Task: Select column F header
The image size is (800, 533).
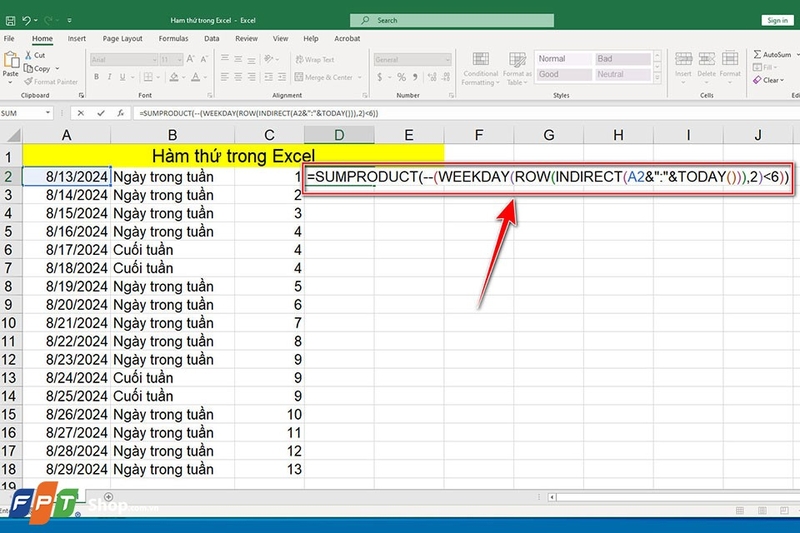Action: tap(479, 135)
